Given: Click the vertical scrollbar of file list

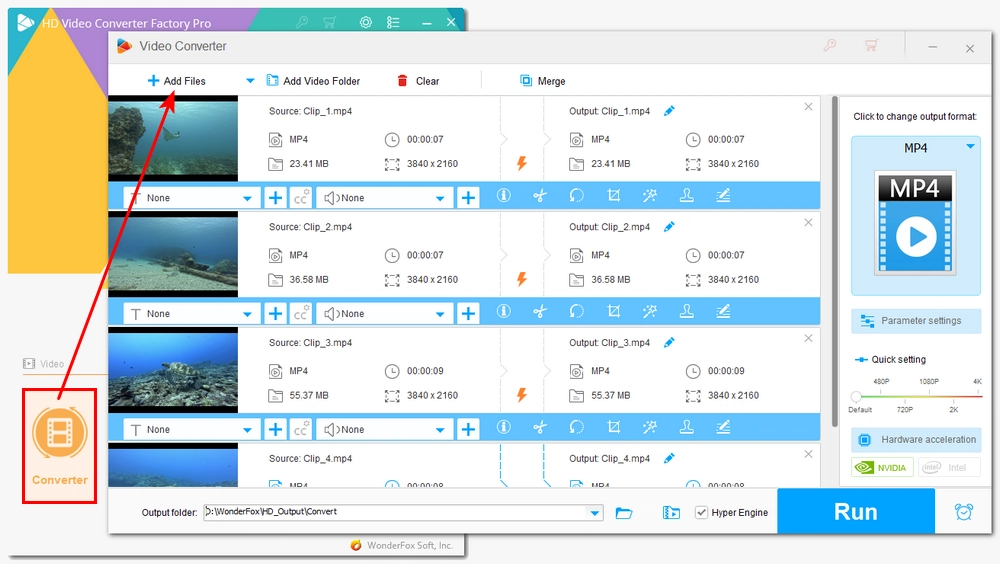Looking at the screenshot, I should 834,262.
